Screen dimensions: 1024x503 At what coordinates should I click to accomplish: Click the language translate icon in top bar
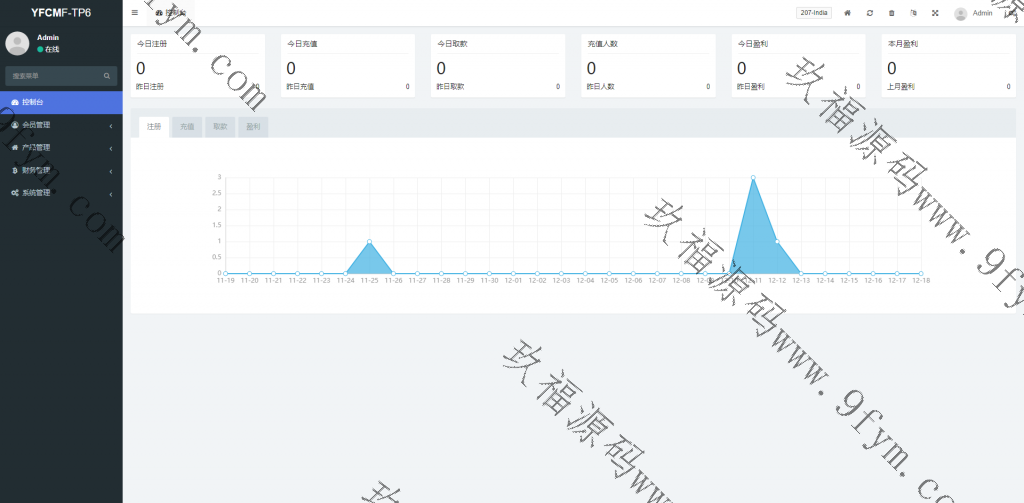(x=913, y=13)
